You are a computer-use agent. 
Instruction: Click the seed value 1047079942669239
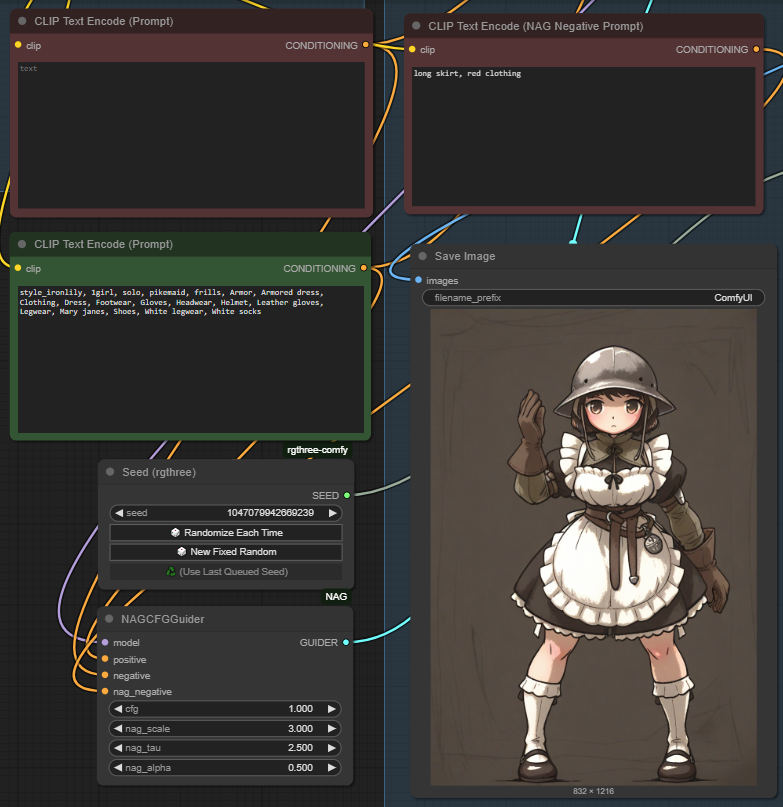(270, 513)
